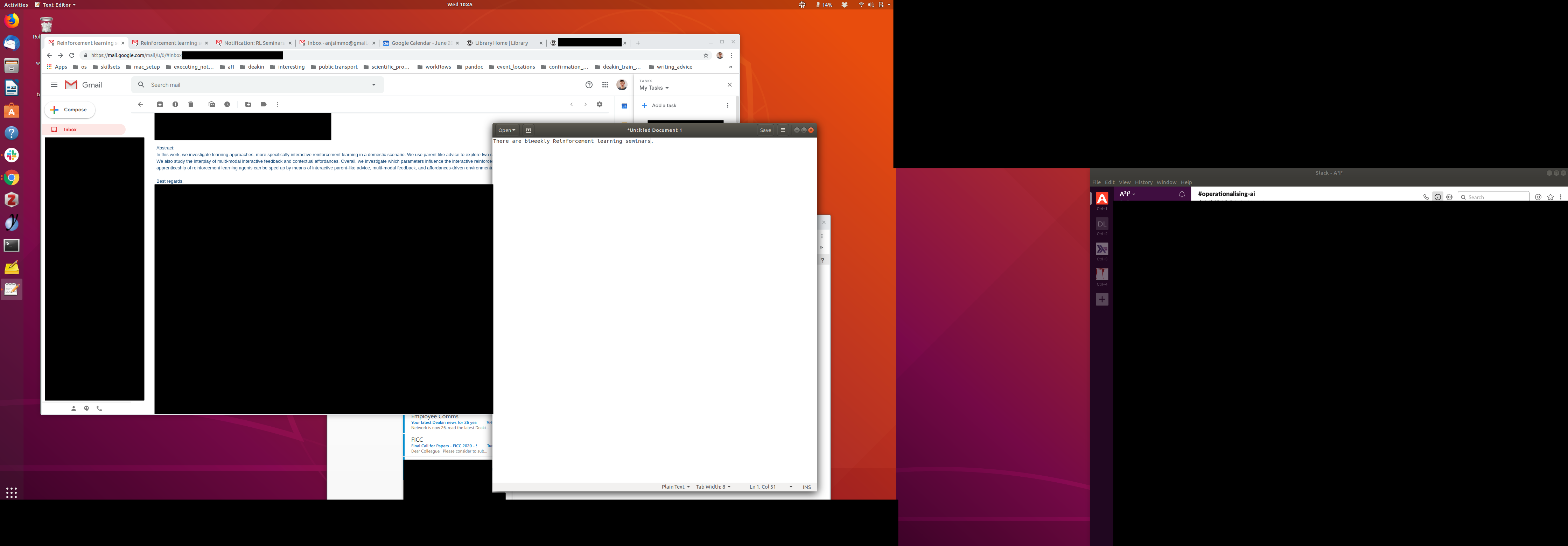The width and height of the screenshot is (1568, 546).
Task: Toggle INS insert mode in status bar
Action: pos(806,487)
